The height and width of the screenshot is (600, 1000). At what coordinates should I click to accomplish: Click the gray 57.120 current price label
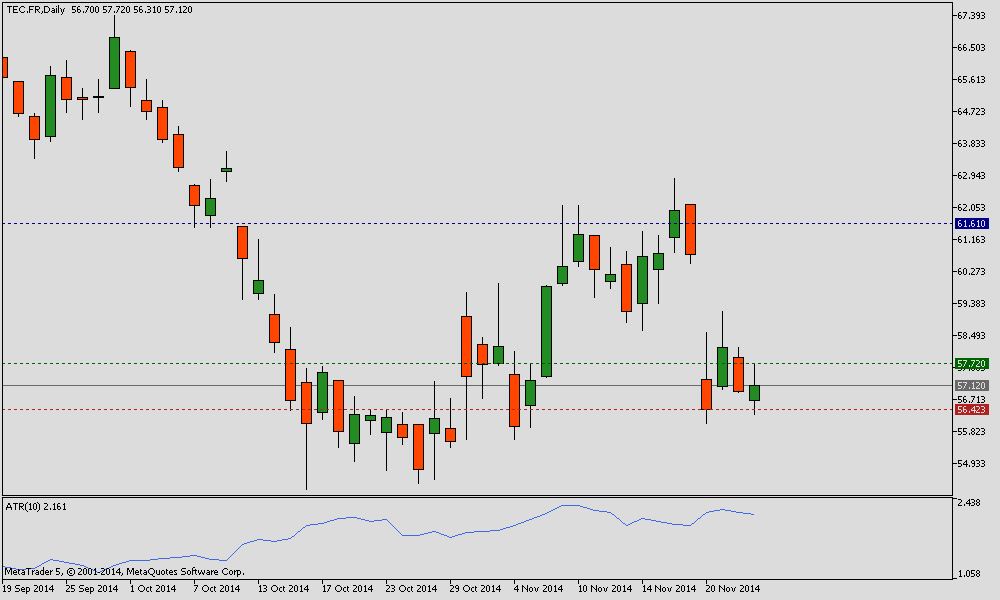971,386
